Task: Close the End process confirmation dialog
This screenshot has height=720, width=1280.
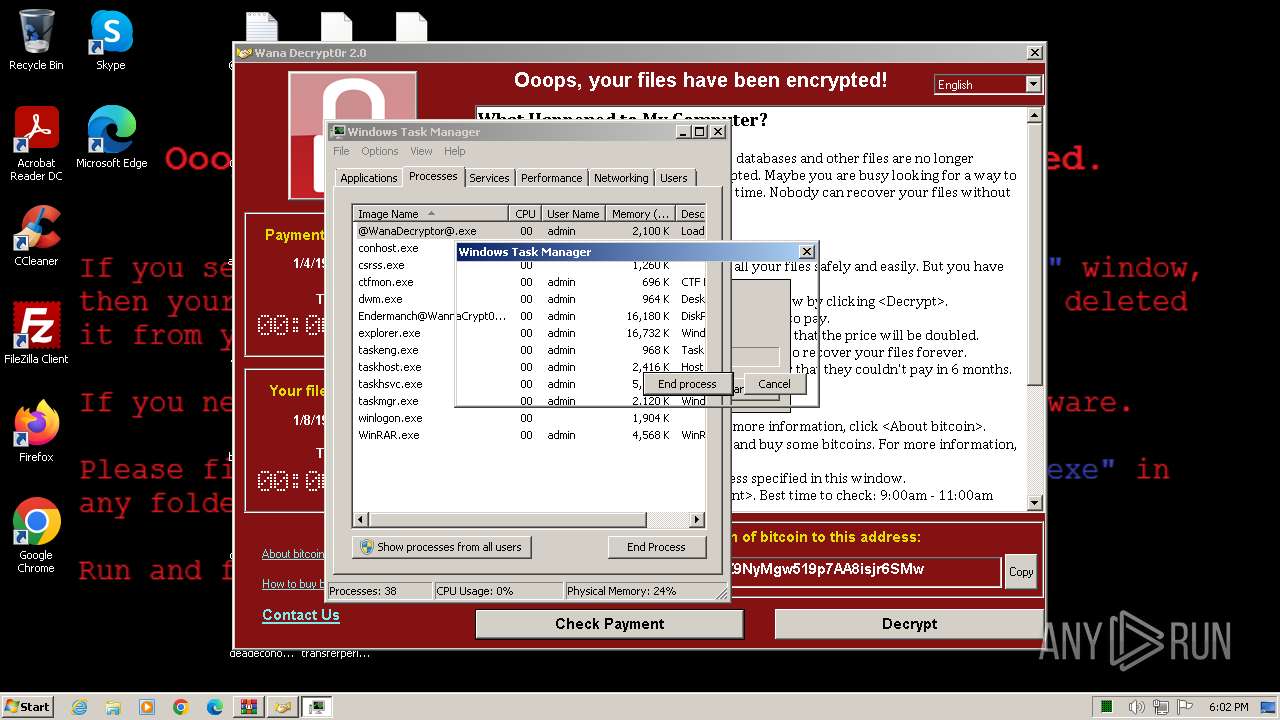Action: 807,252
